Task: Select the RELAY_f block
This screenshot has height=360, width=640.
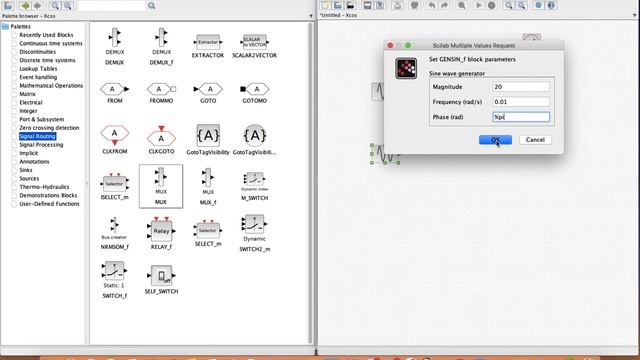Action: 161,233
